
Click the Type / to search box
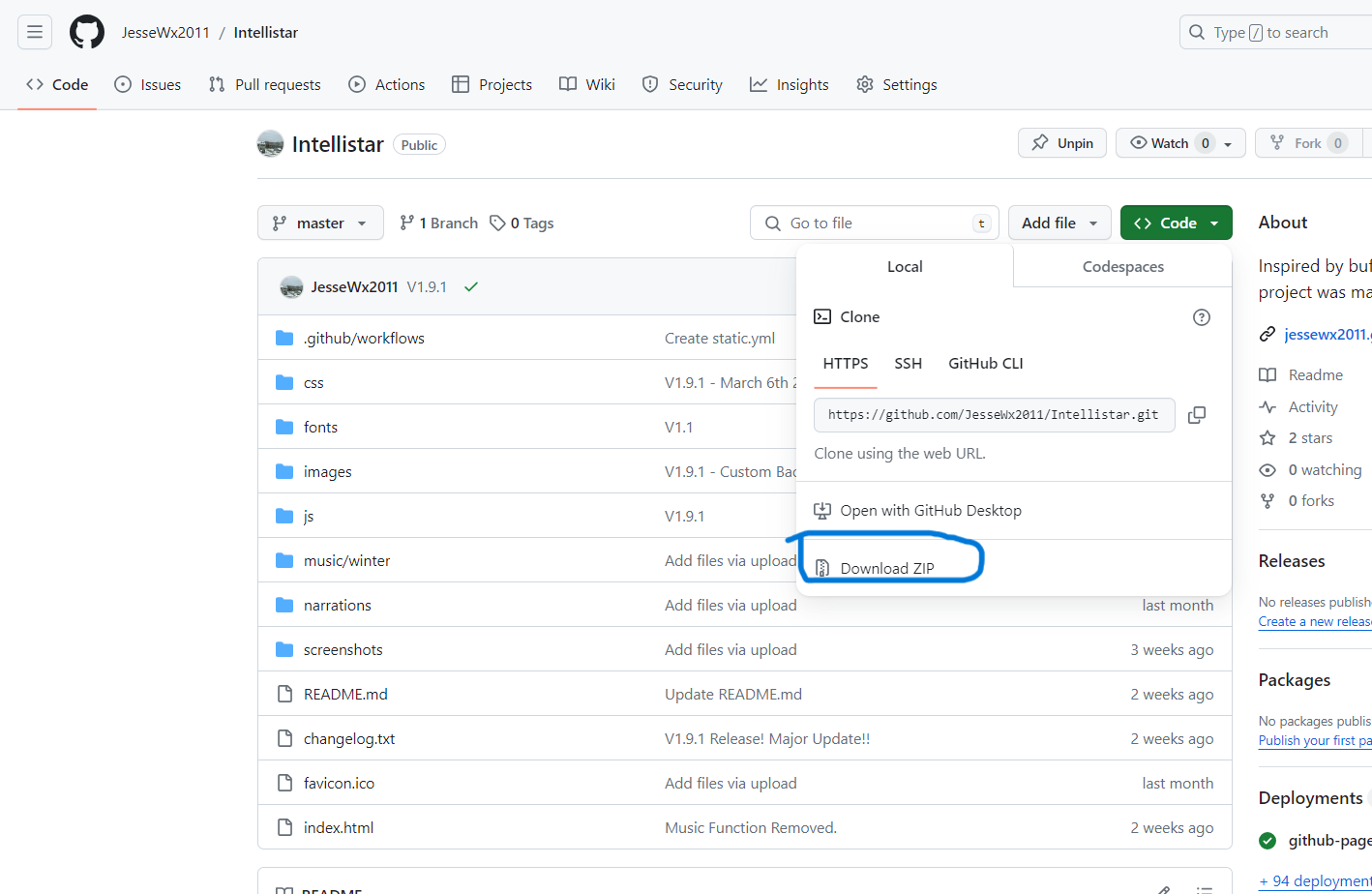tap(1275, 33)
